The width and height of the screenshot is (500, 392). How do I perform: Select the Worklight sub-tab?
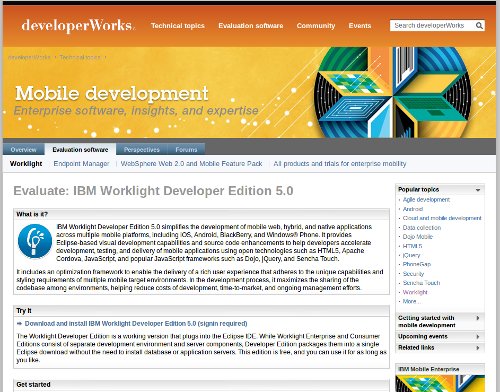(x=26, y=164)
